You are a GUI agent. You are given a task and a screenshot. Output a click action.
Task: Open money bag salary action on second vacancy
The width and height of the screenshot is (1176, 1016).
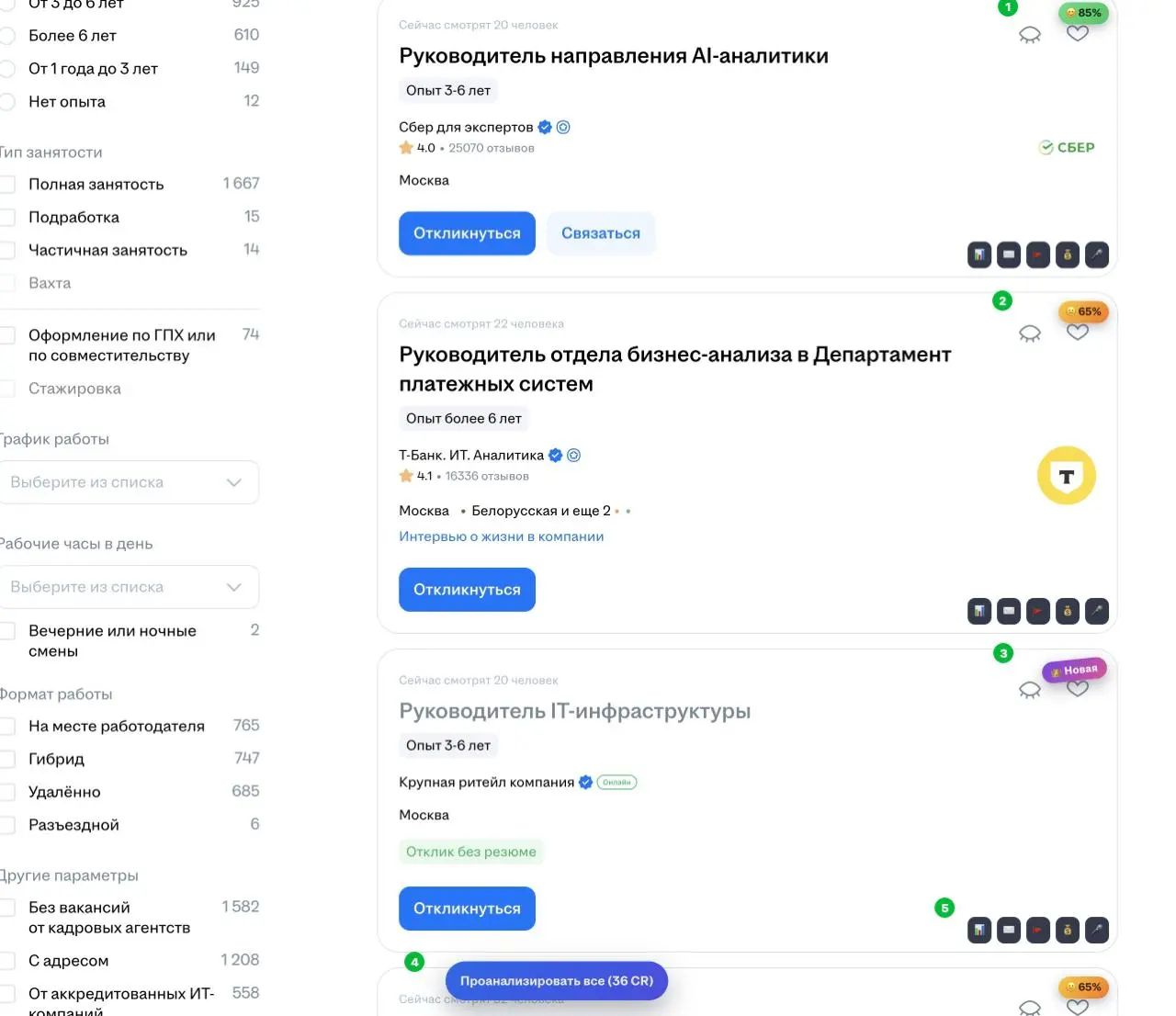[1067, 611]
